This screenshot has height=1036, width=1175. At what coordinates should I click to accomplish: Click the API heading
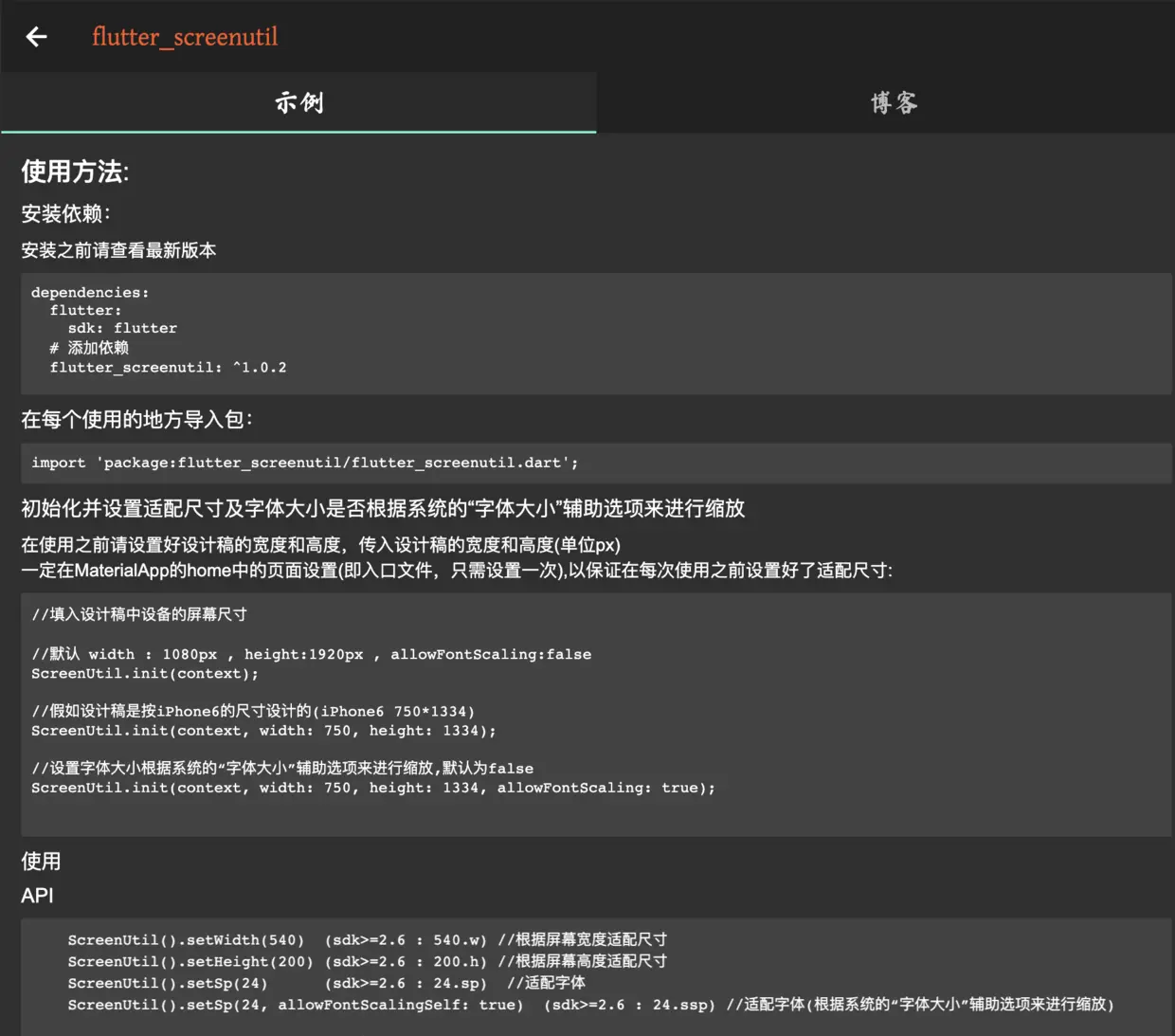37,896
